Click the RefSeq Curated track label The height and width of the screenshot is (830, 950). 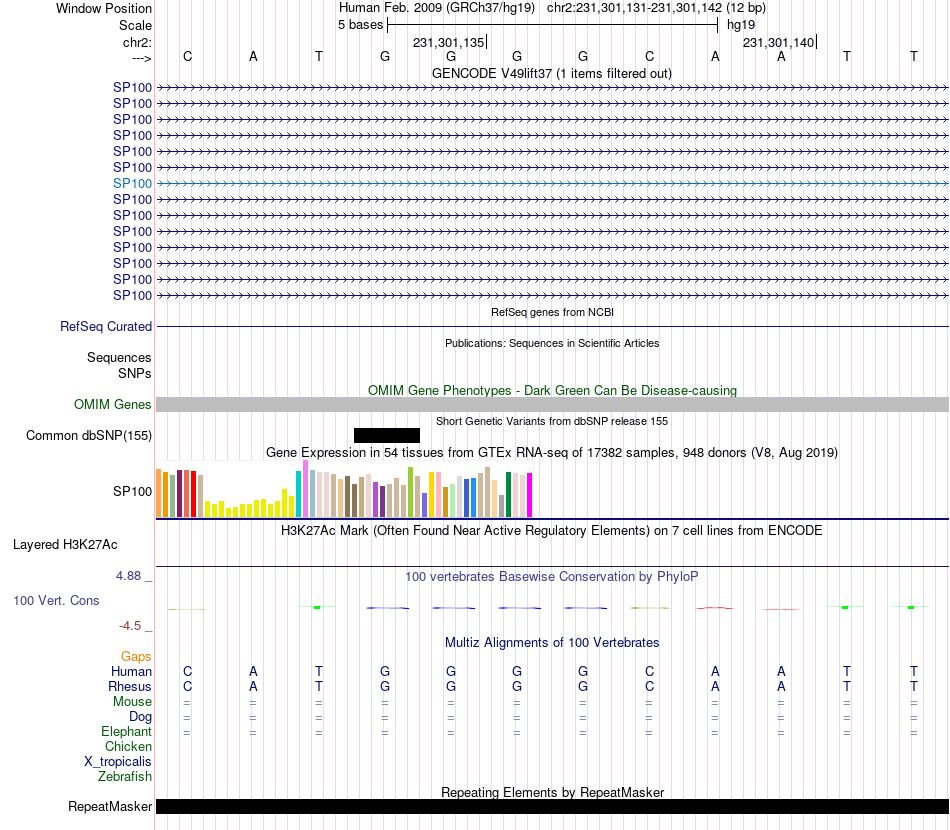[106, 326]
